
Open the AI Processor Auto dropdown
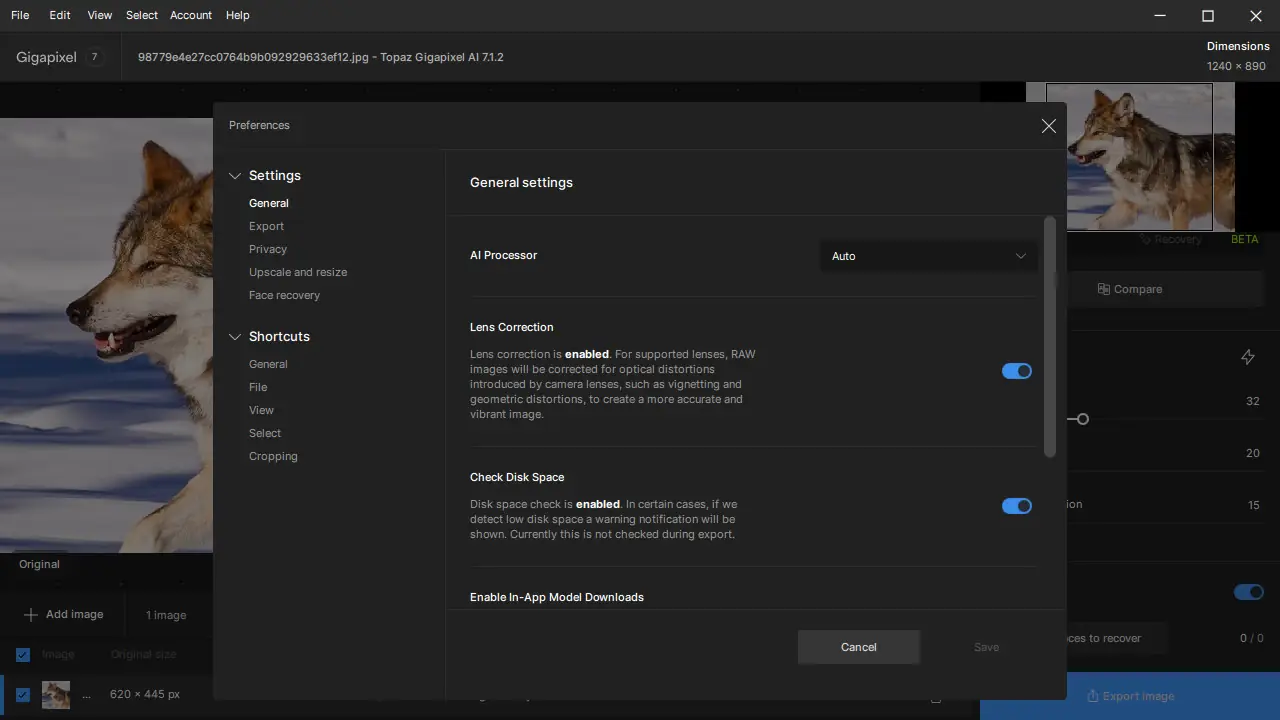(x=928, y=256)
